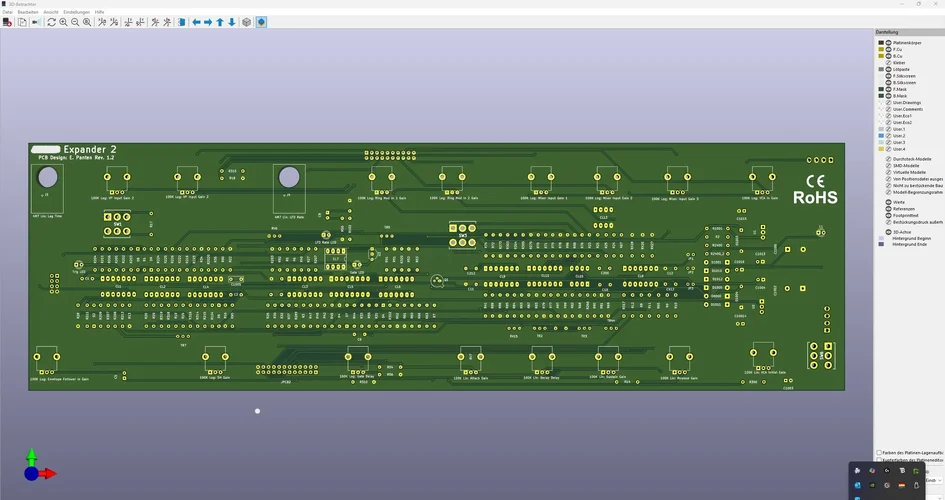Change User.2 blue color swatch
The height and width of the screenshot is (500, 945).
(x=881, y=136)
